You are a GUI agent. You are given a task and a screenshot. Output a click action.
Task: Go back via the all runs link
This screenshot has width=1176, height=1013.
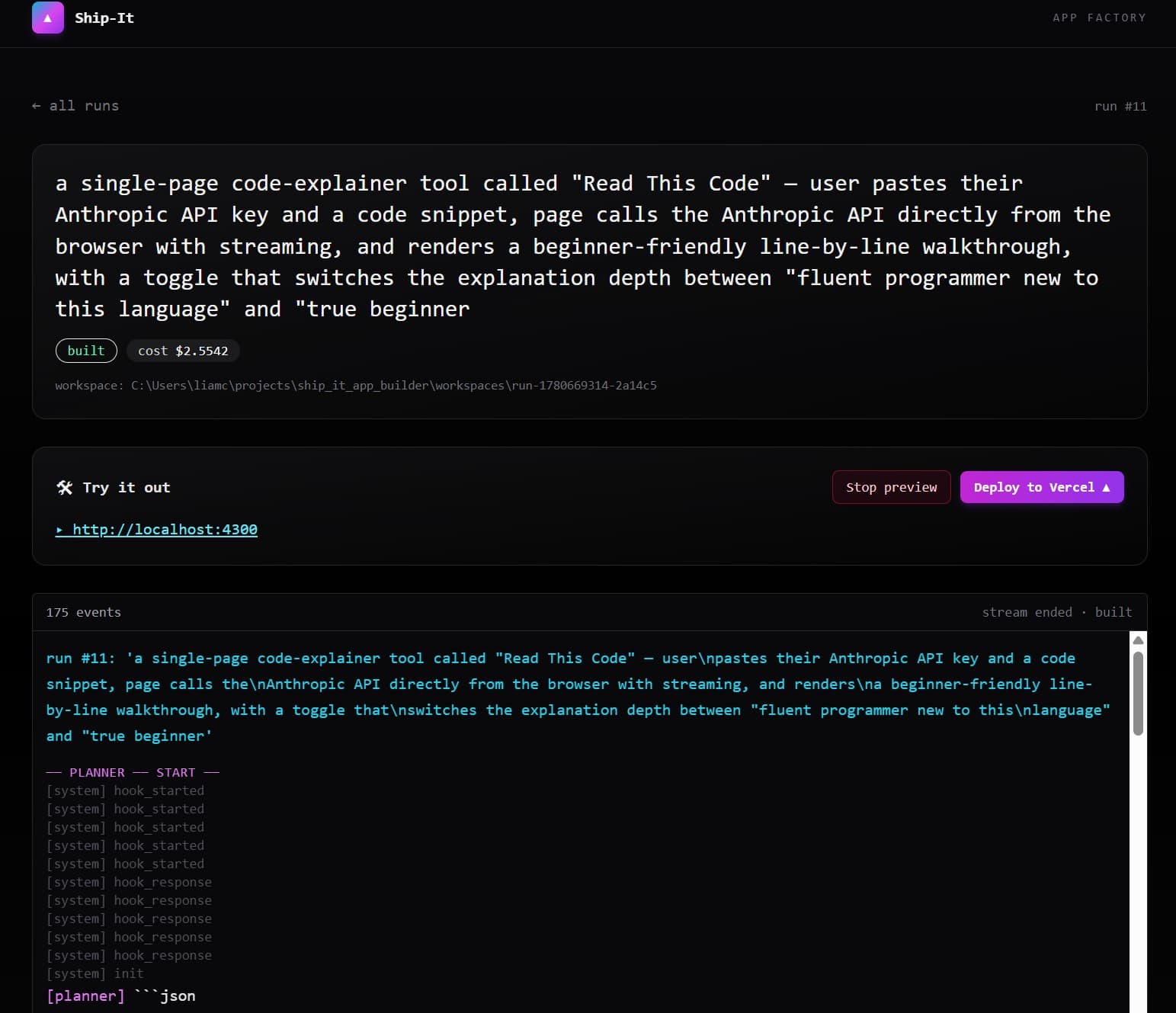[75, 106]
